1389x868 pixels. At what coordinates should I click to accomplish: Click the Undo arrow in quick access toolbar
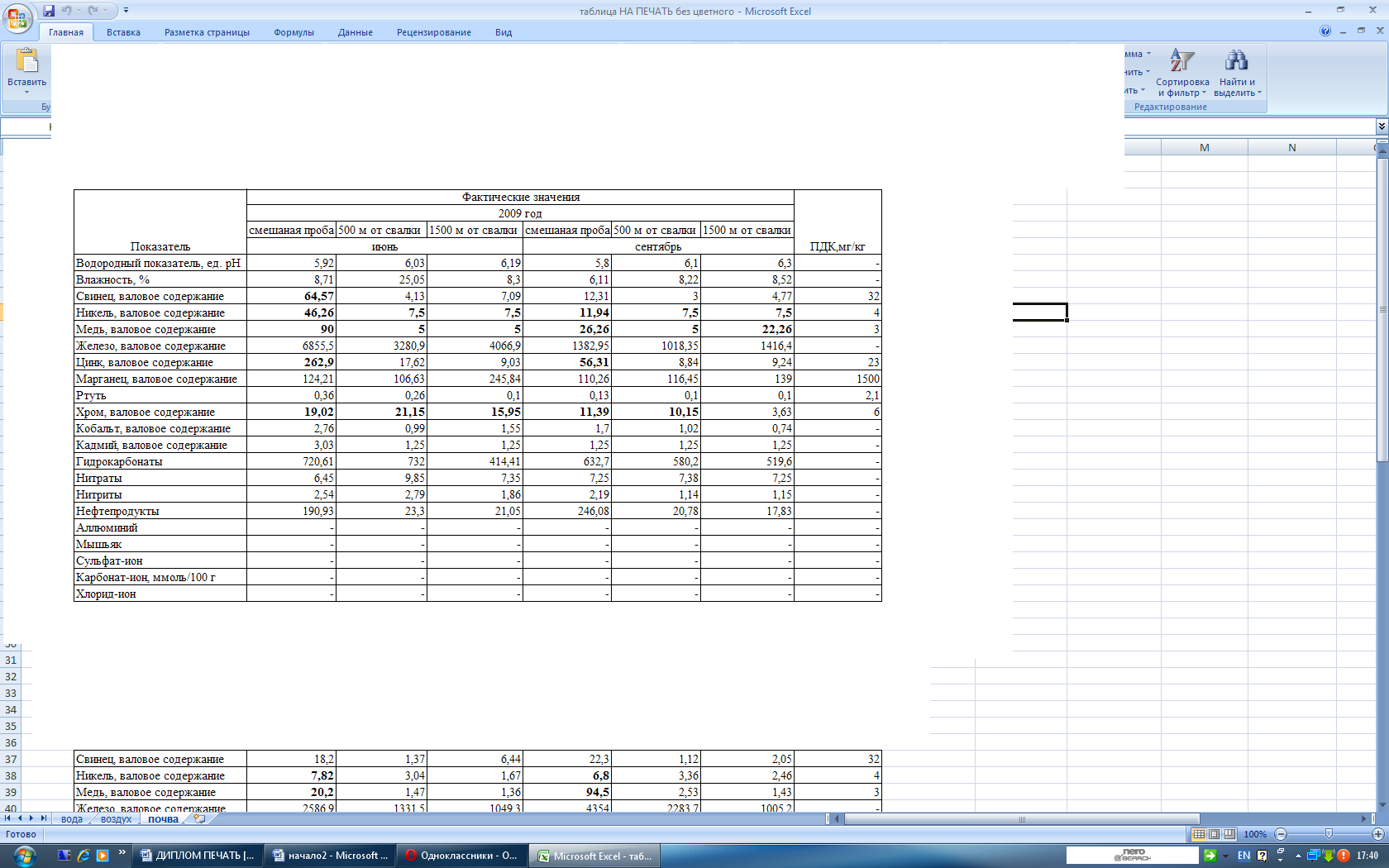(x=67, y=11)
